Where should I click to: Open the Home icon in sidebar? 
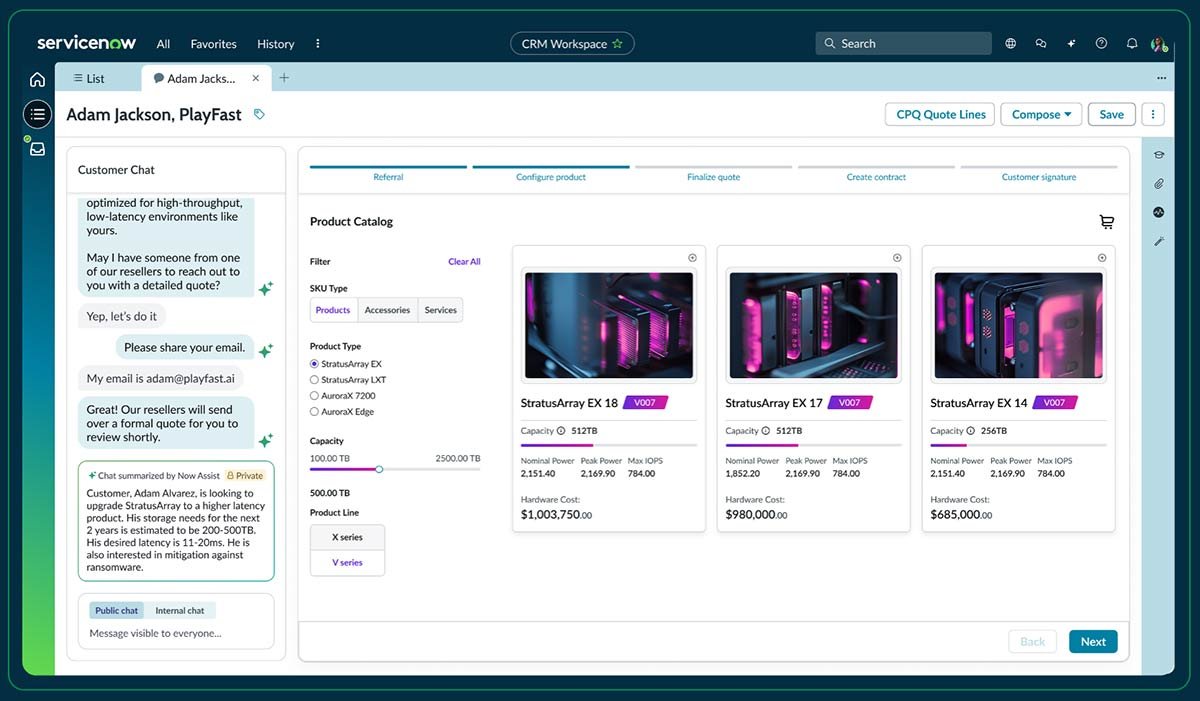(37, 79)
